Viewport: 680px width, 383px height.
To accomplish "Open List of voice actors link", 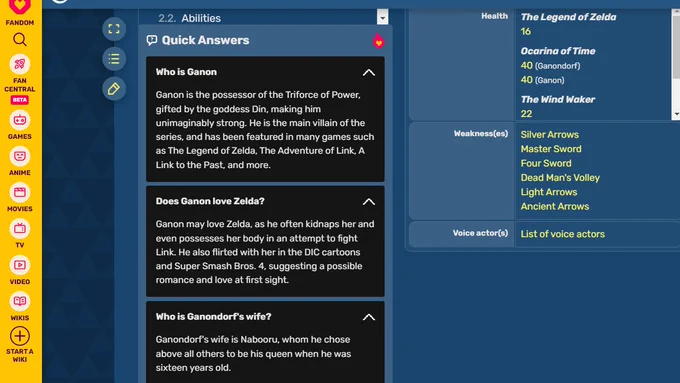I will tap(562, 234).
